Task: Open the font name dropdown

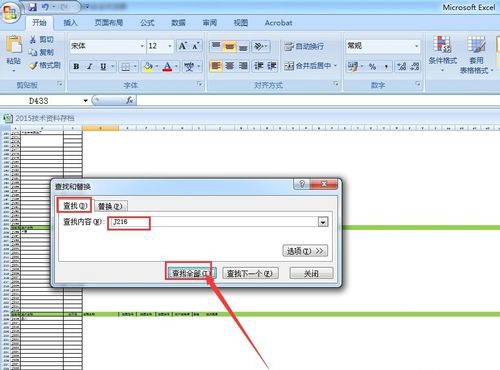Action: click(x=142, y=46)
